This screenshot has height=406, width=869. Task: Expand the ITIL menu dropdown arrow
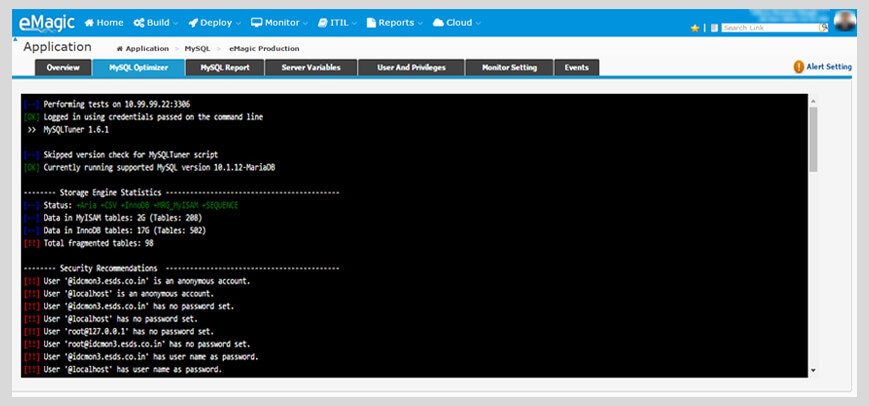[354, 23]
